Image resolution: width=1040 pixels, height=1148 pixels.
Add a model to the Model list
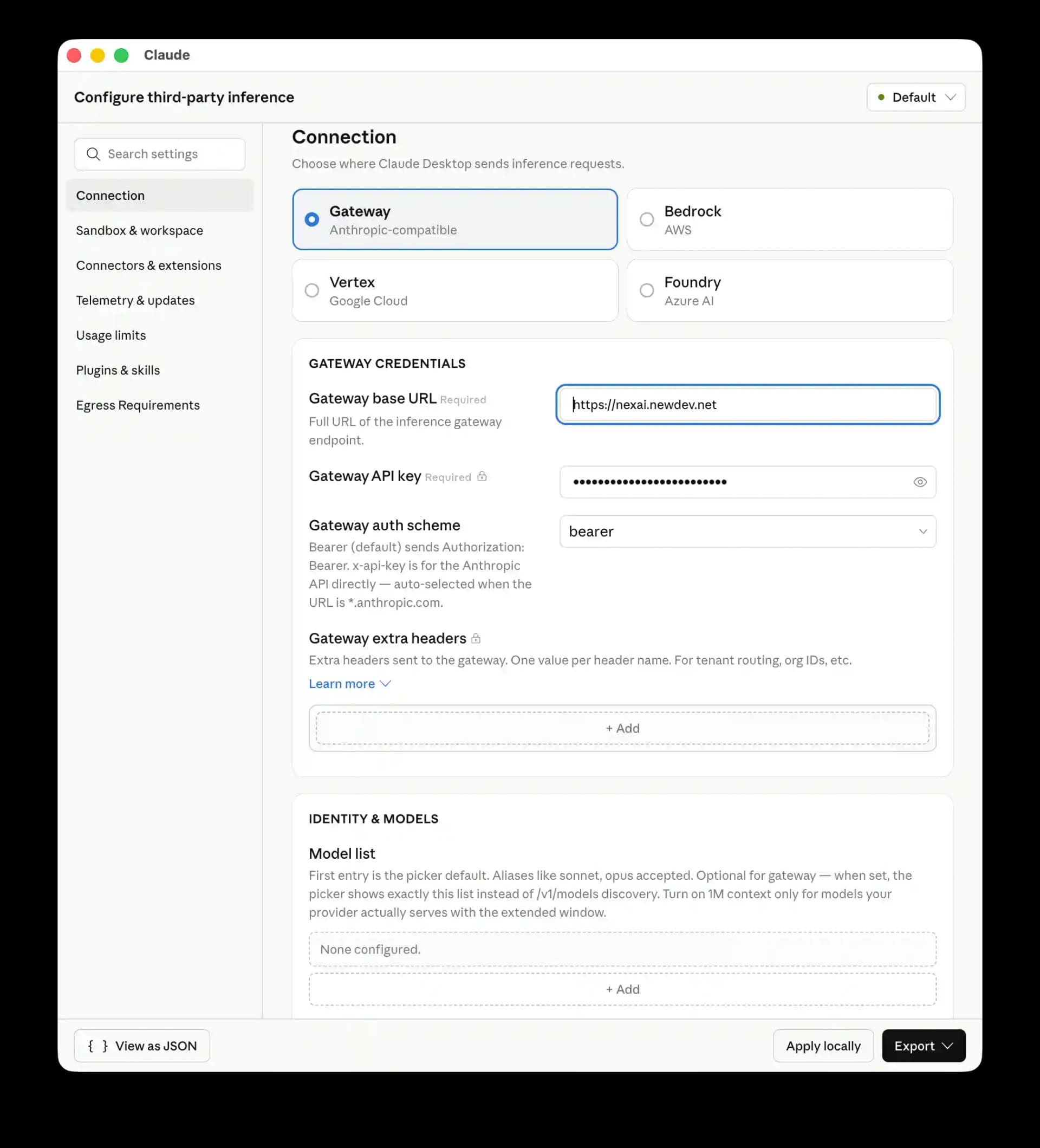[x=622, y=989]
